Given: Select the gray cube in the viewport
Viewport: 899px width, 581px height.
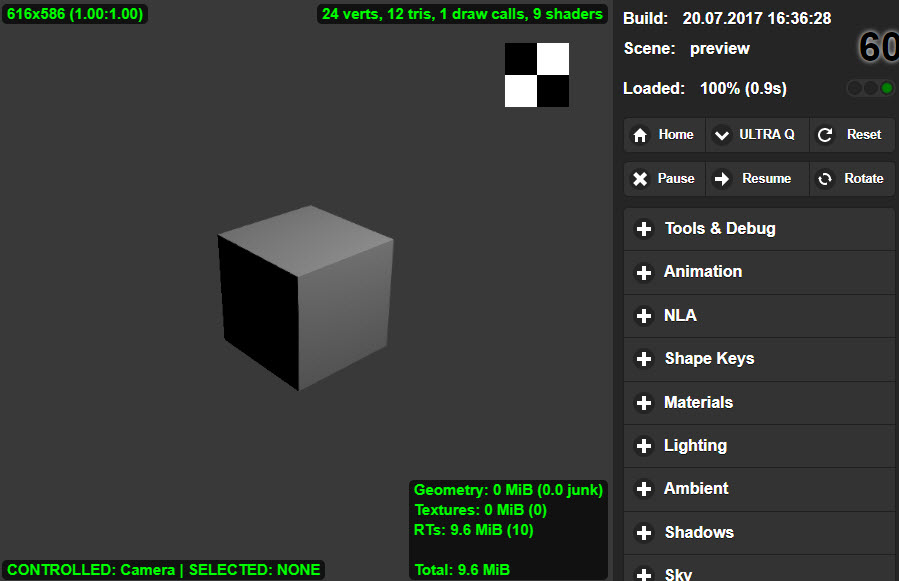Looking at the screenshot, I should click(305, 298).
